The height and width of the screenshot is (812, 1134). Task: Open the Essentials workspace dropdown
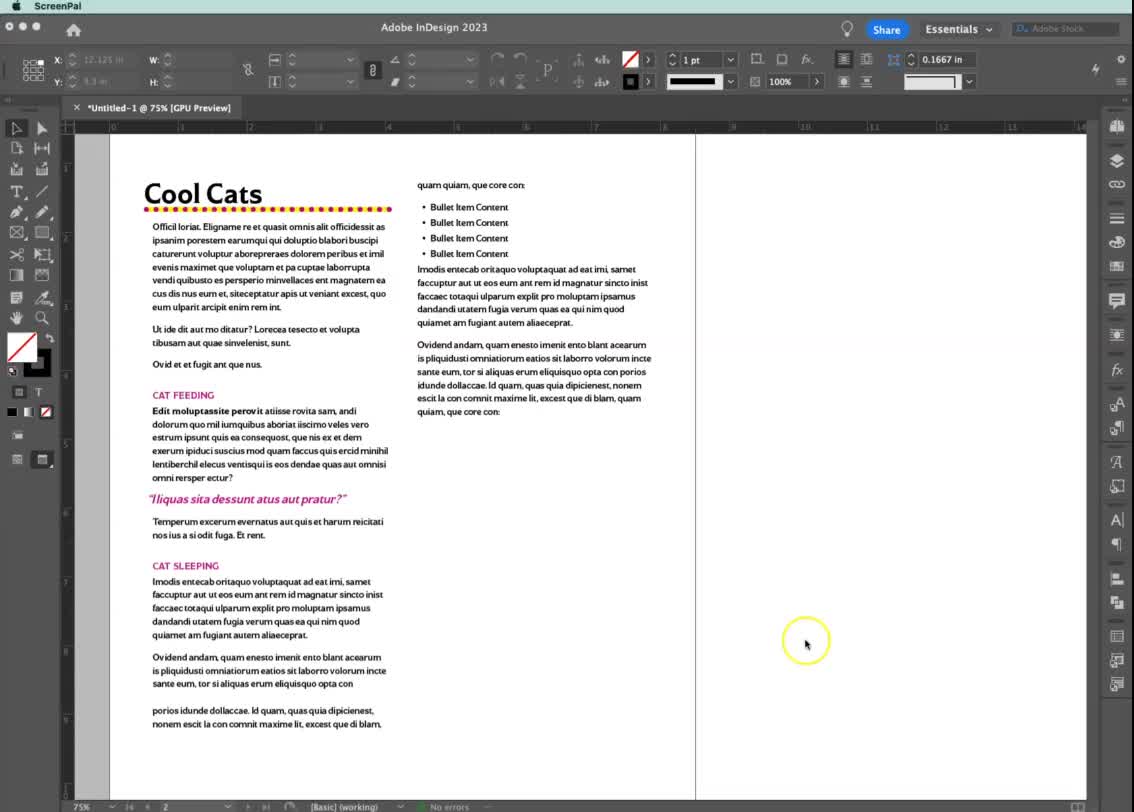(959, 29)
